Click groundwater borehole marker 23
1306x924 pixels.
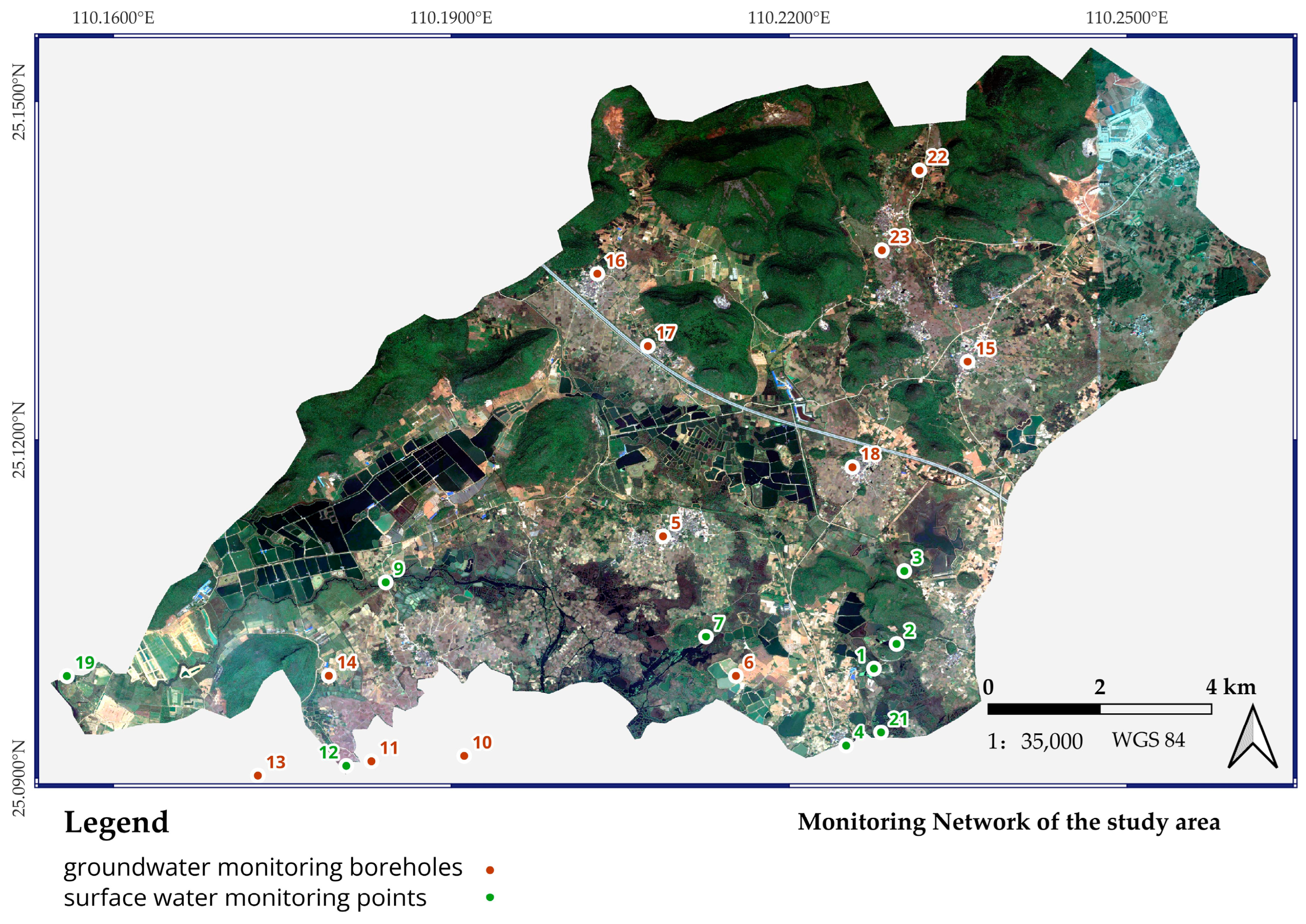tap(882, 250)
